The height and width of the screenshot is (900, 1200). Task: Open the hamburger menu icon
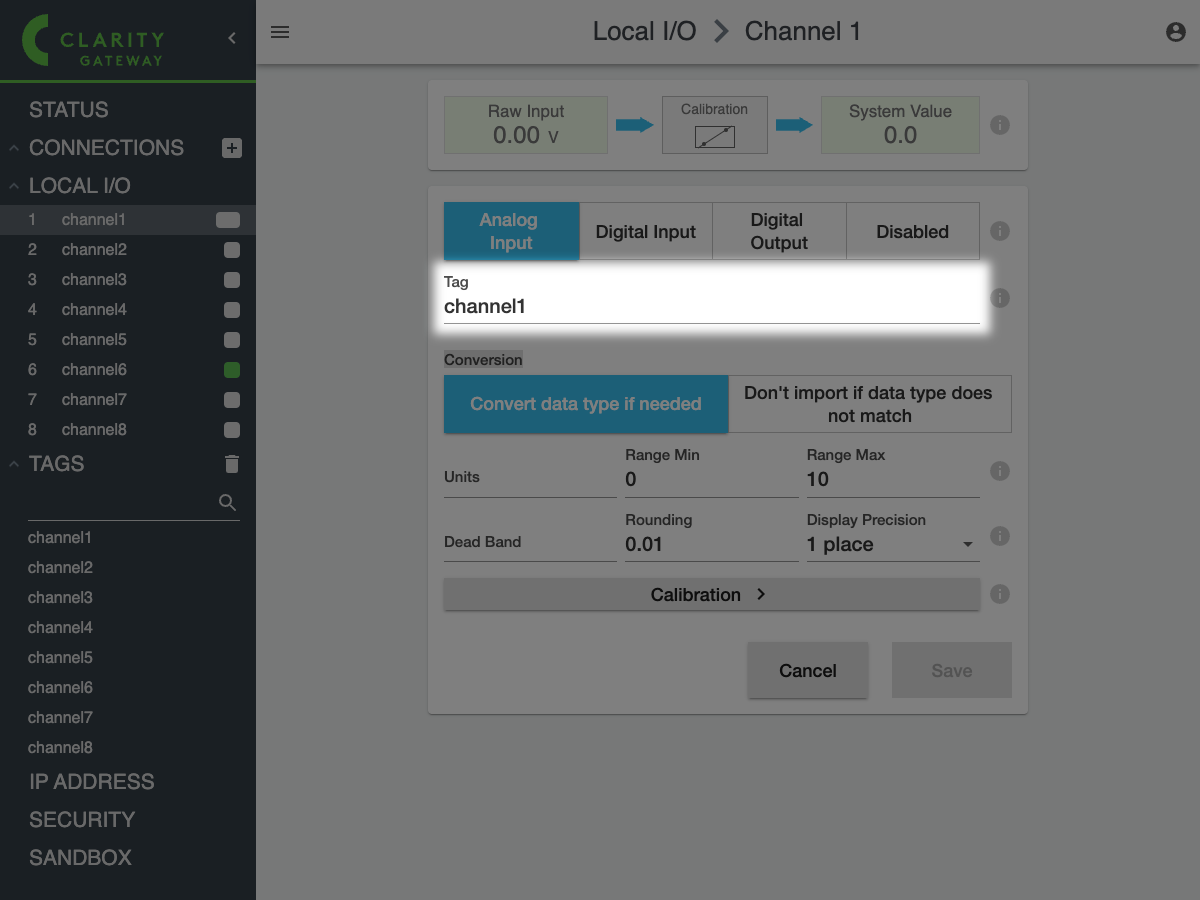point(280,32)
